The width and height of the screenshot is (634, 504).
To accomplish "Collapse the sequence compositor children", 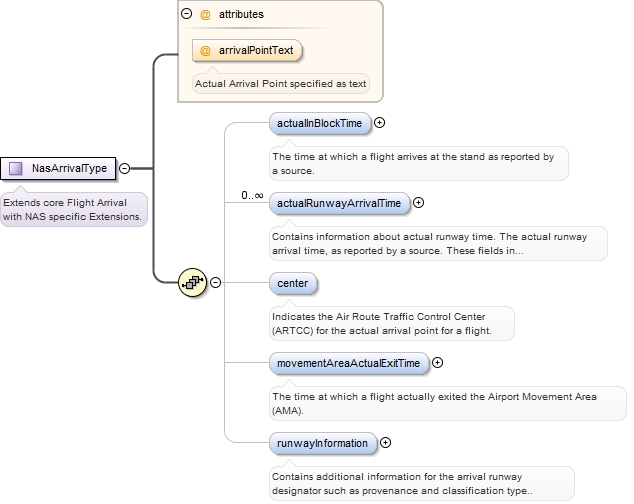I will tap(215, 282).
